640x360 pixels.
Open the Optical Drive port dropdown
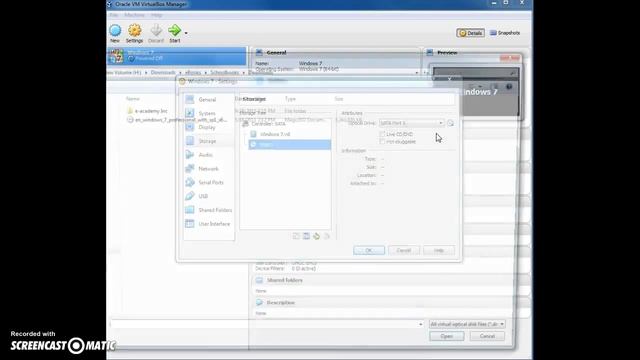tap(411, 123)
